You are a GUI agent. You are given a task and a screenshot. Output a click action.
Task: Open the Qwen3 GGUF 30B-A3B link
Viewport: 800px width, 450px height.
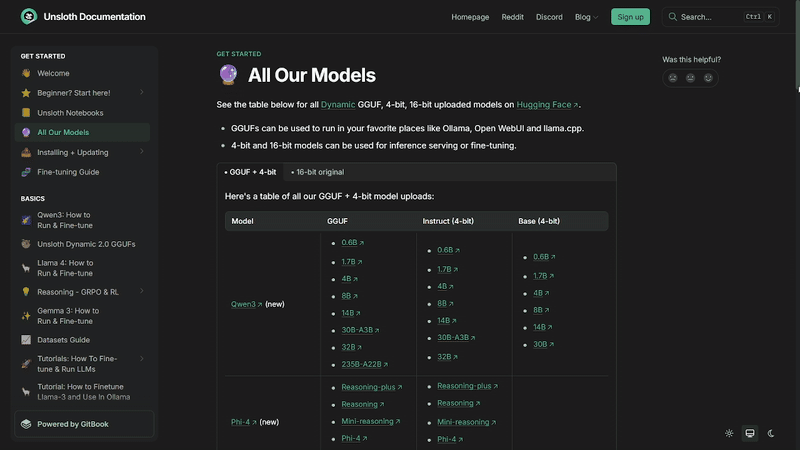[x=360, y=330]
